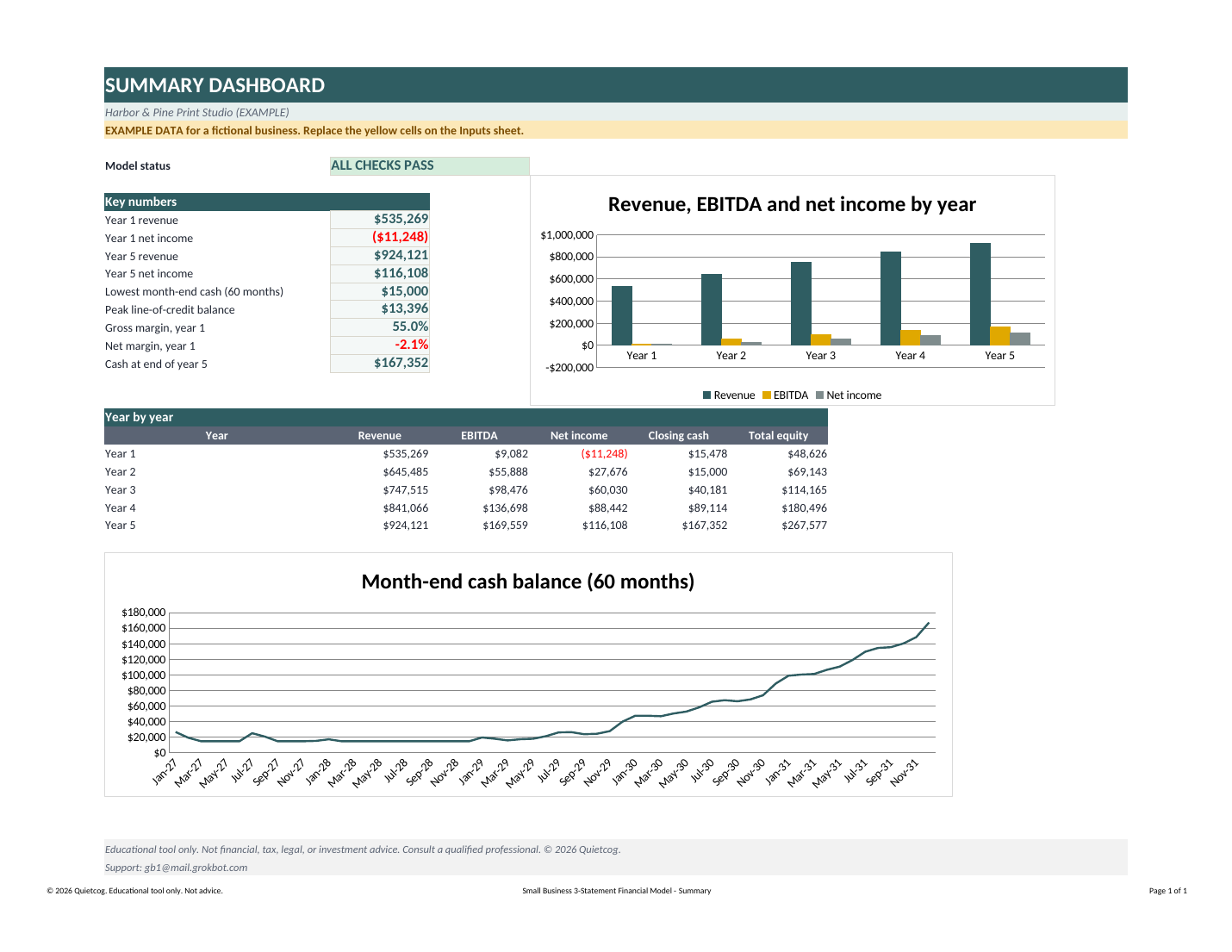Image resolution: width=1232 pixels, height=952 pixels.
Task: Click the Closing cash column header
Action: (679, 436)
